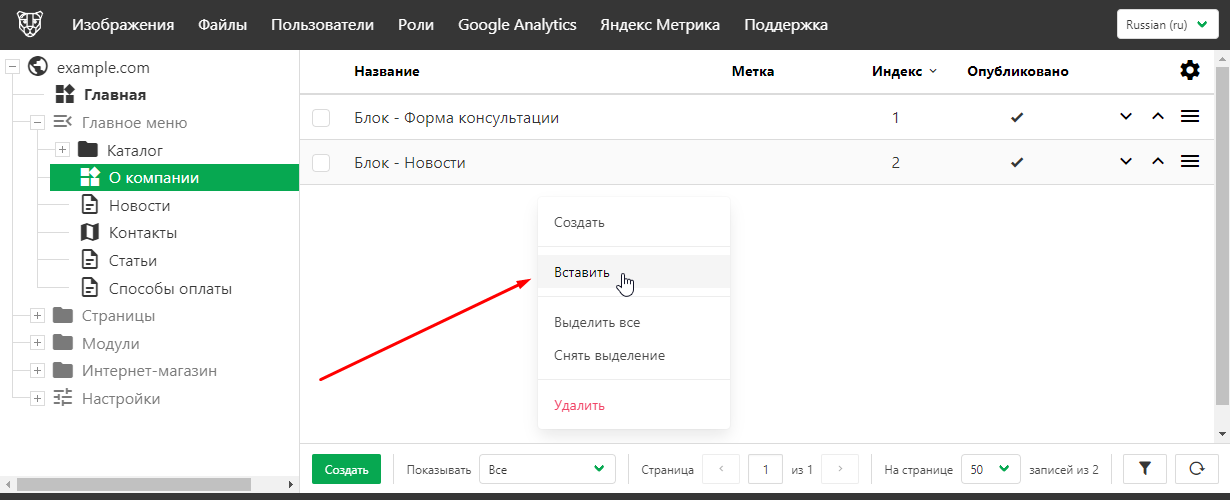Expand the 'Каталог' tree node
Image resolution: width=1230 pixels, height=500 pixels.
[62, 150]
